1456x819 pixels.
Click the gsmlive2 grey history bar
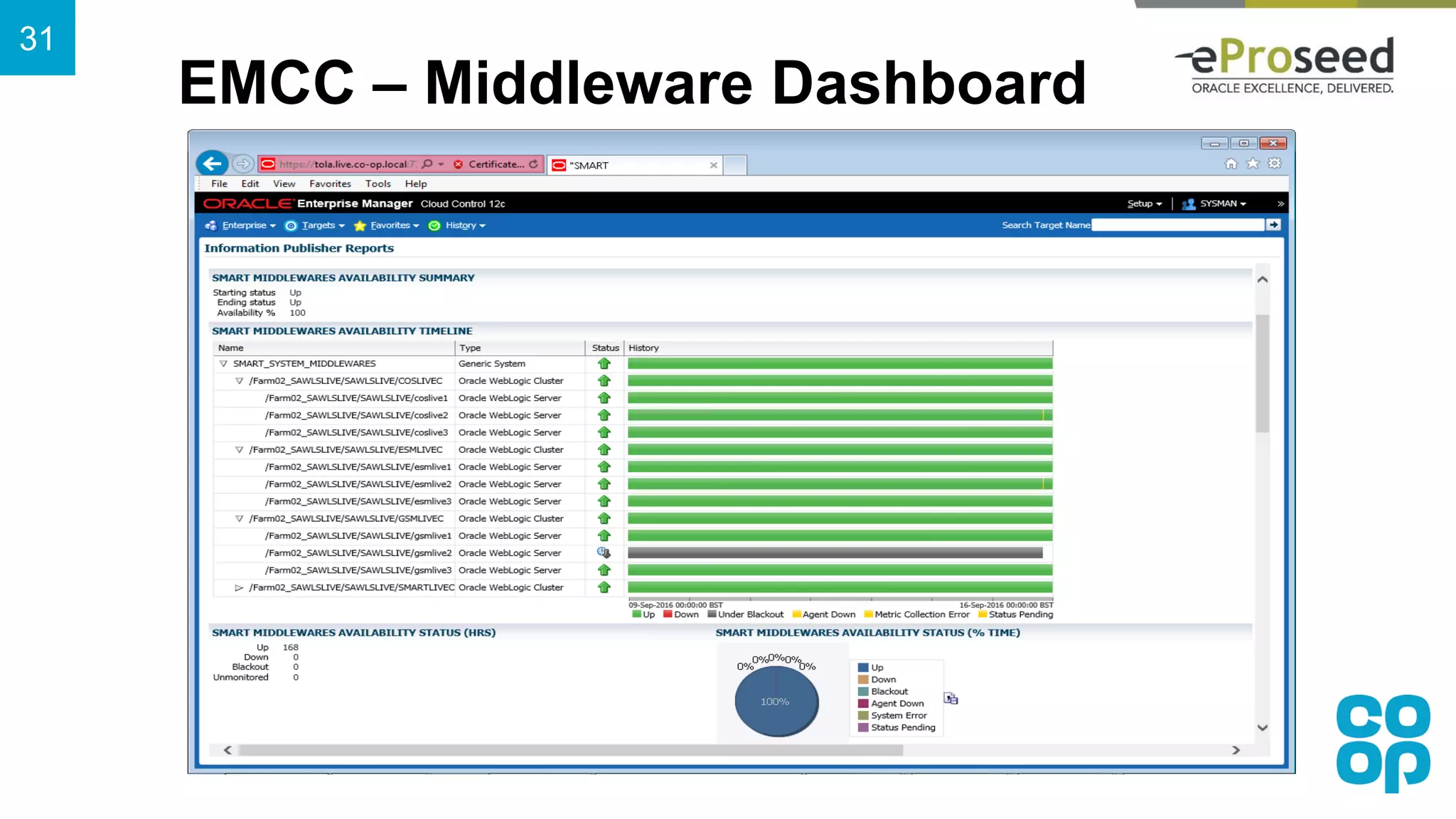click(835, 553)
